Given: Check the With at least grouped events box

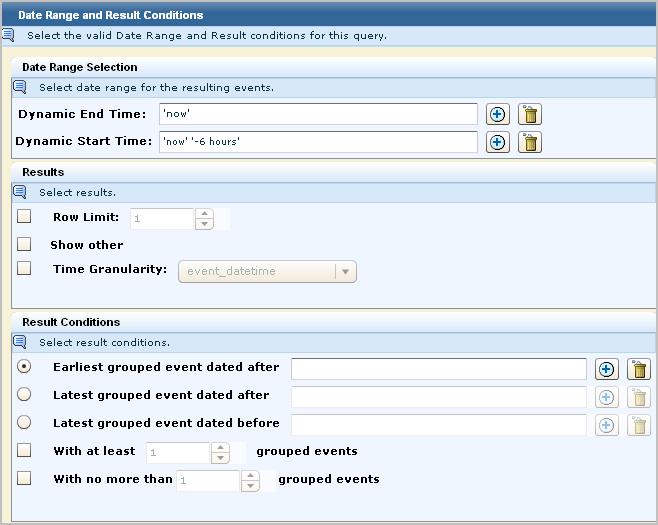Looking at the screenshot, I should pos(24,450).
